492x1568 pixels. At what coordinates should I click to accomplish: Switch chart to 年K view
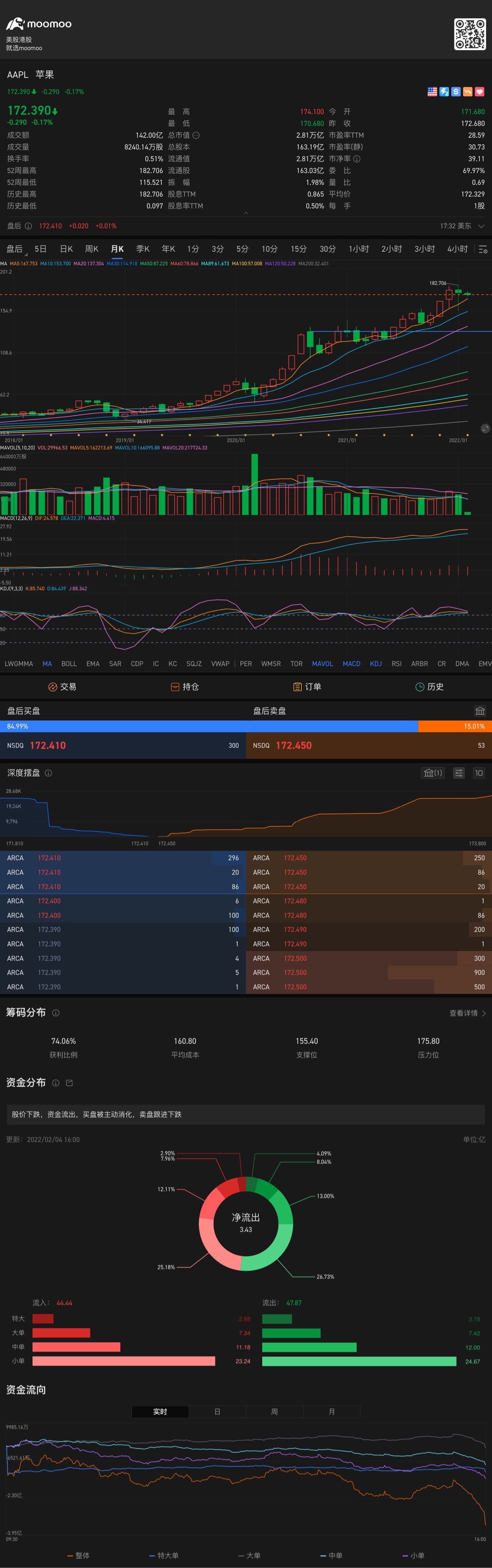click(168, 249)
